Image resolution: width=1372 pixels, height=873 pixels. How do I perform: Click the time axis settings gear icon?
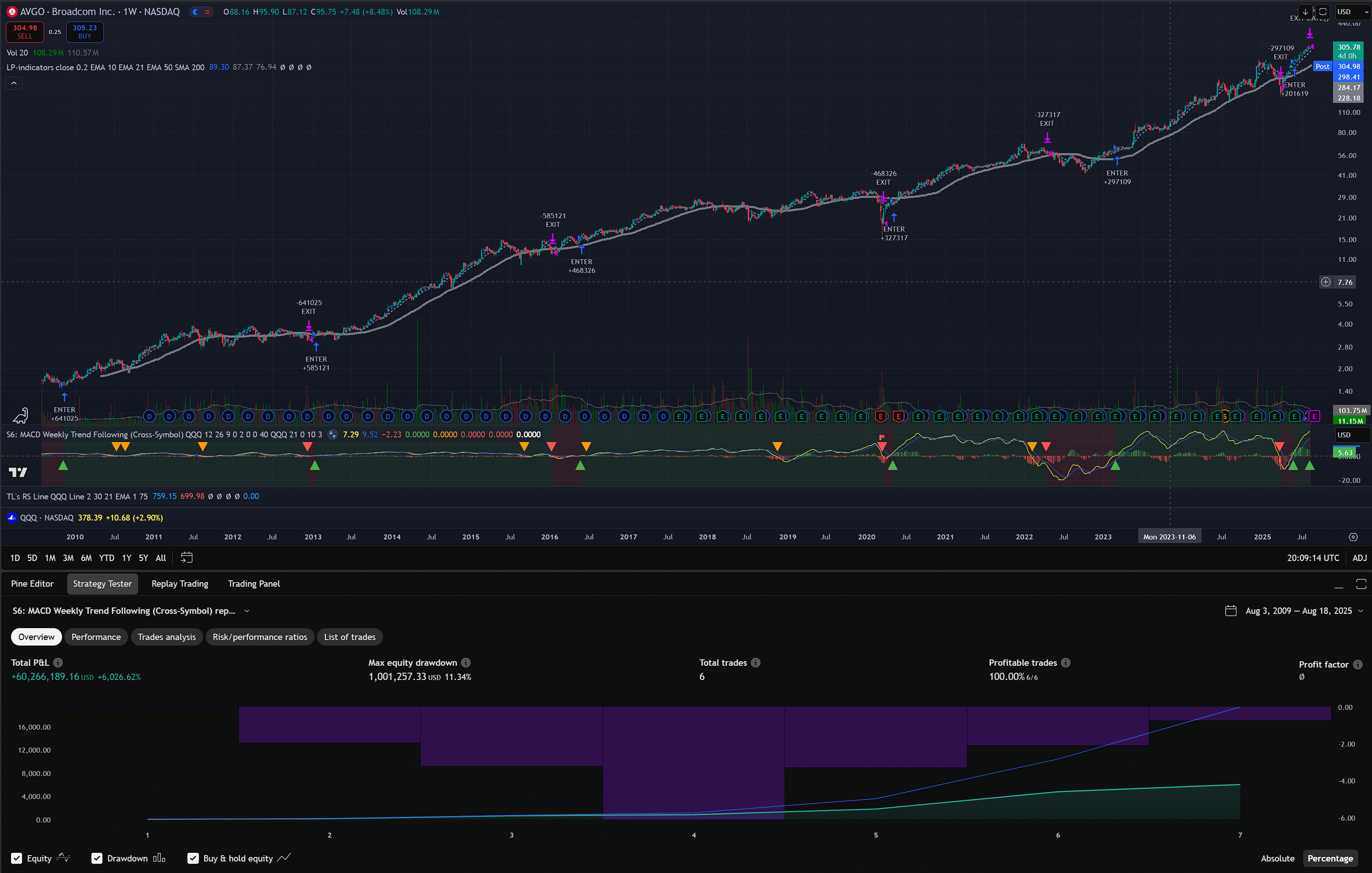pyautogui.click(x=1353, y=537)
